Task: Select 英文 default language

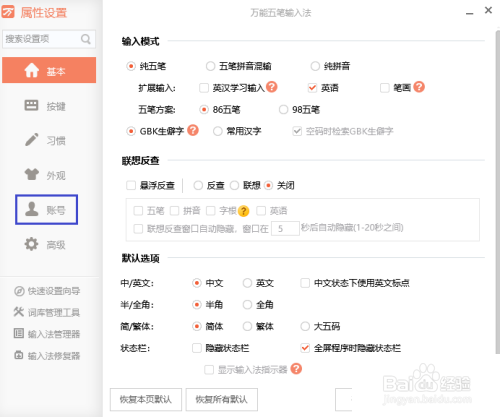Action: pos(247,283)
